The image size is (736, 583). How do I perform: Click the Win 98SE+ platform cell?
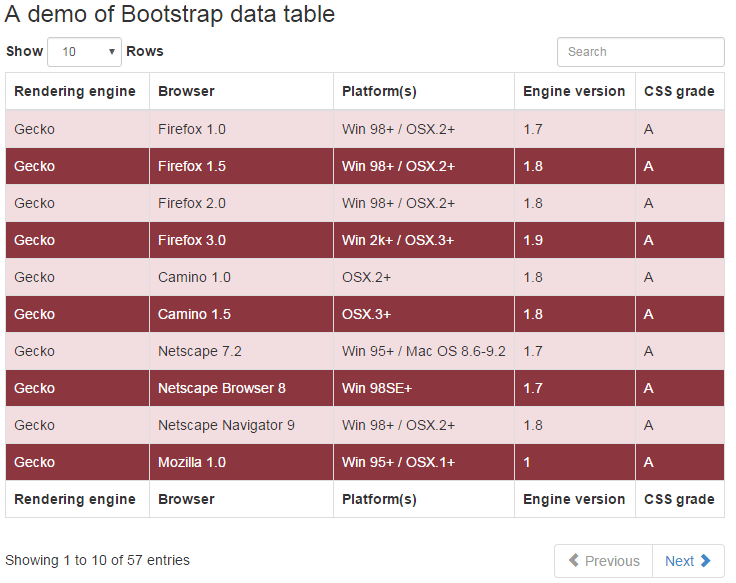pos(424,388)
